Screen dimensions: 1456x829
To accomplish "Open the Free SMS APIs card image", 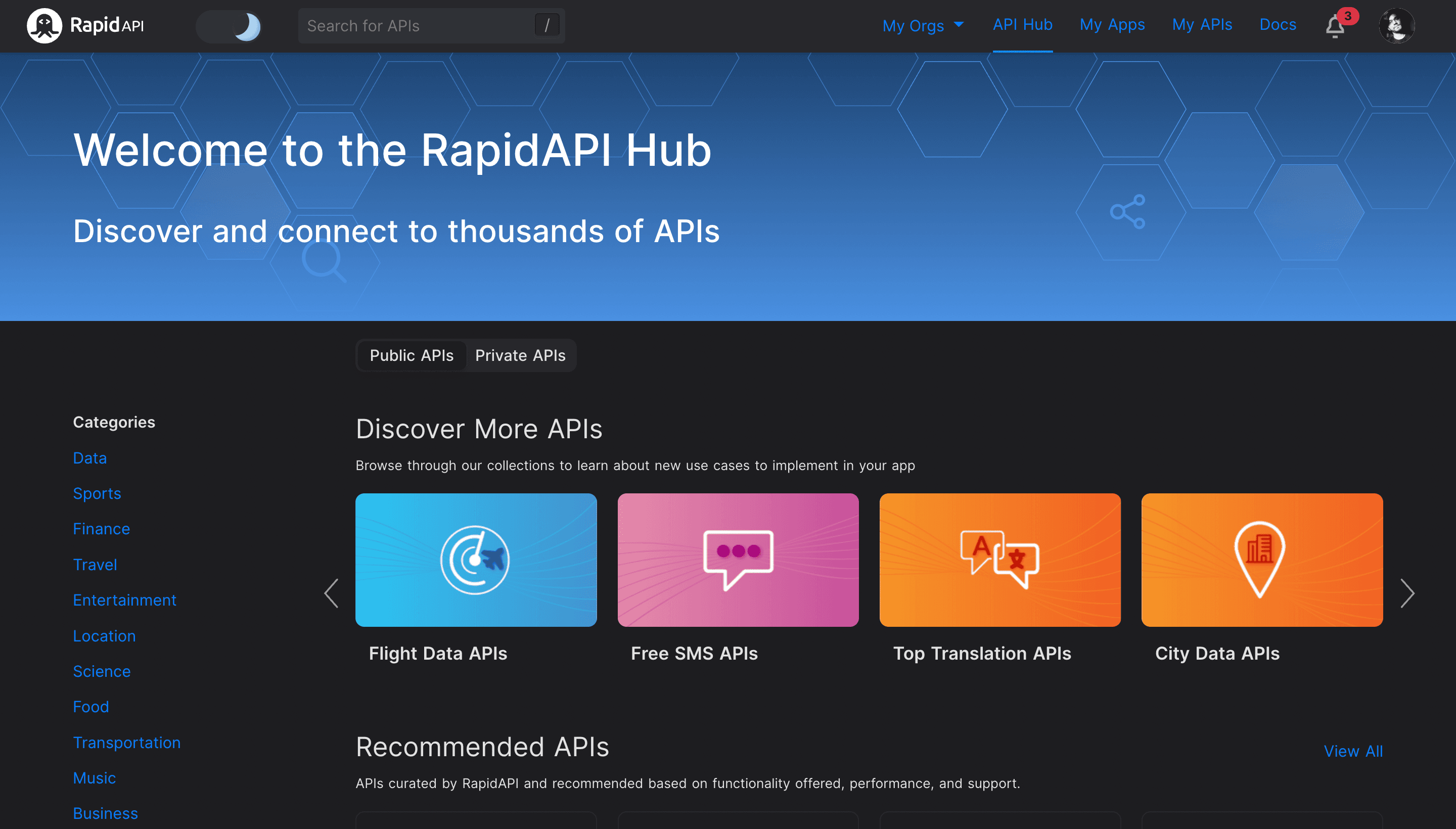I will [738, 560].
